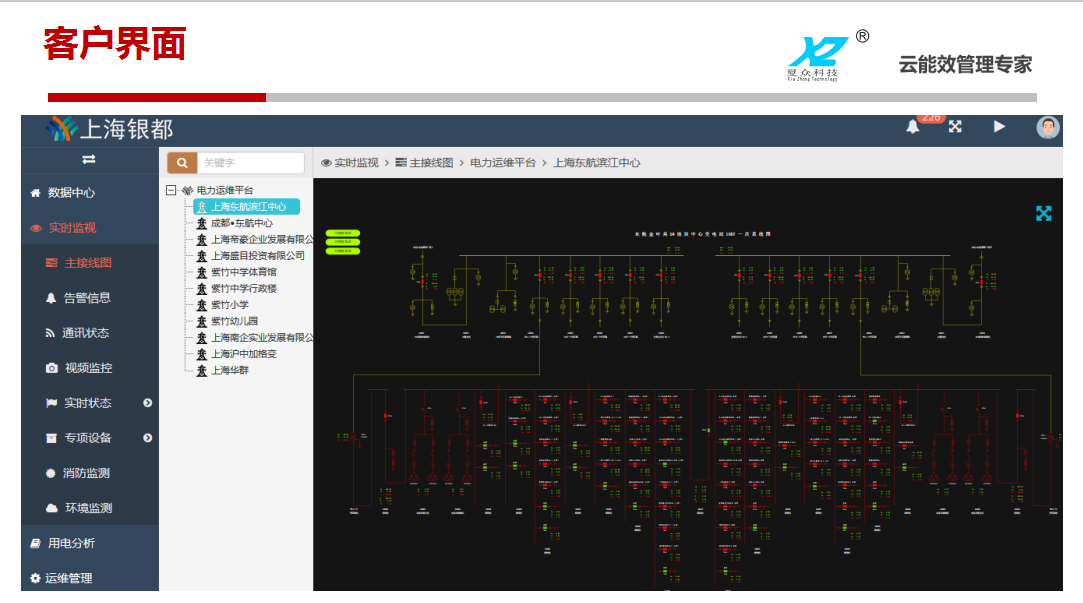Click the 上海银都 logo
The width and height of the screenshot is (1083, 603).
110,129
